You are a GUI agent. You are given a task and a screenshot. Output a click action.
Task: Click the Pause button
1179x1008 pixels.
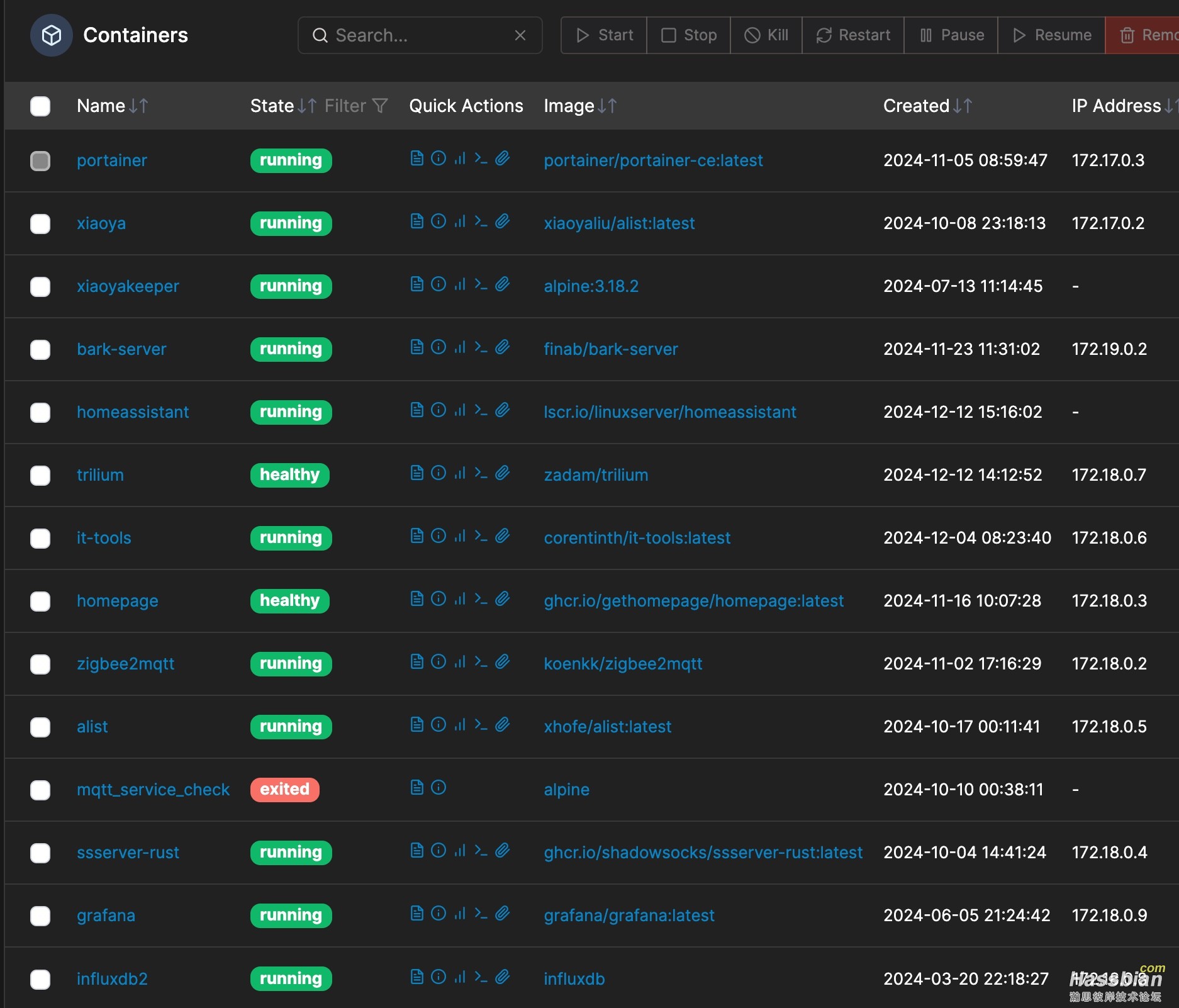pyautogui.click(x=951, y=35)
